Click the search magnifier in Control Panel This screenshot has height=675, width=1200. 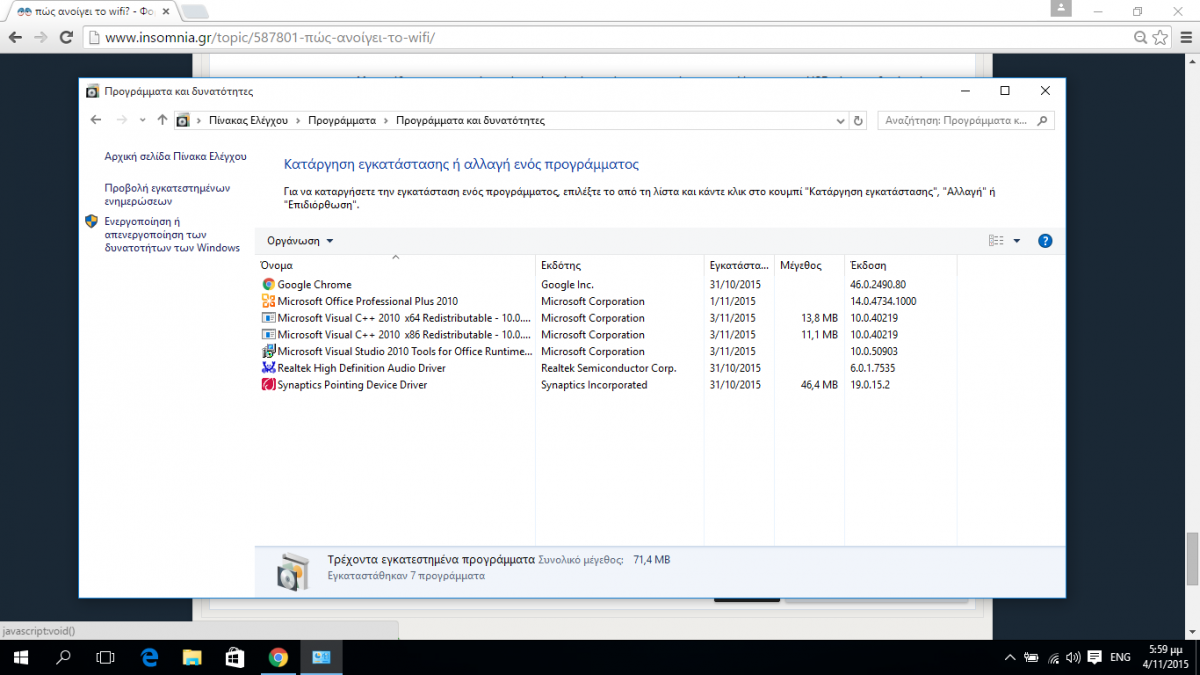[1042, 120]
